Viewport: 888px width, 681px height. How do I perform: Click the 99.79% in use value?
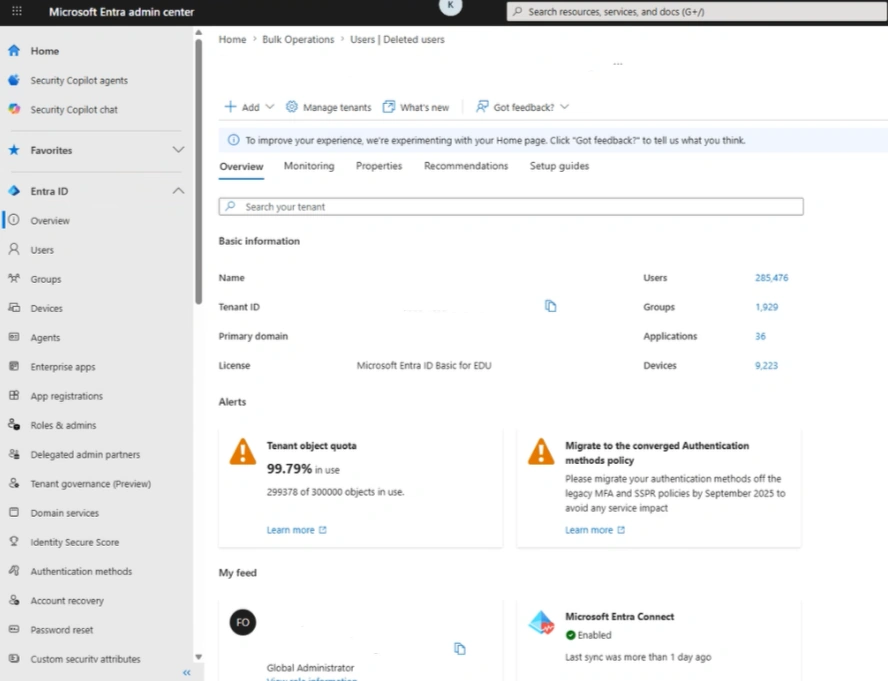(303, 469)
